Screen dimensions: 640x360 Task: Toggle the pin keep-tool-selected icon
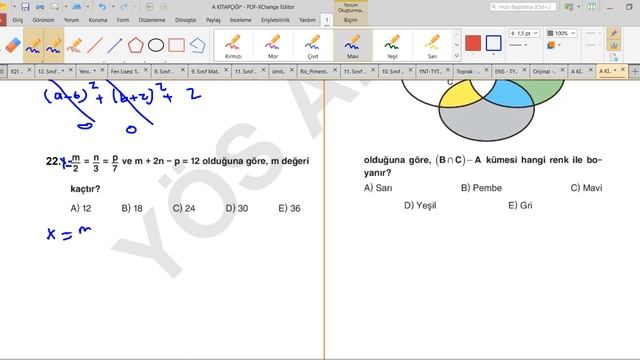coord(613,33)
